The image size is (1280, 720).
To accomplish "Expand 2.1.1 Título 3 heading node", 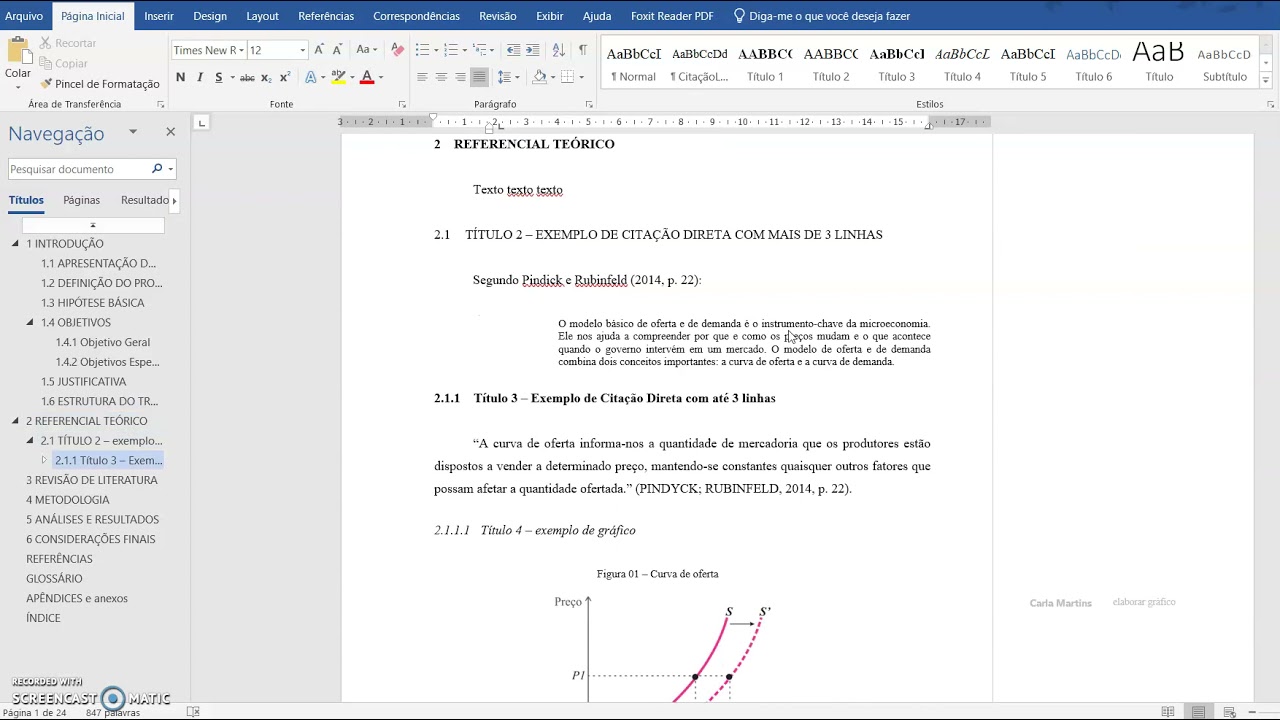I will click(44, 460).
